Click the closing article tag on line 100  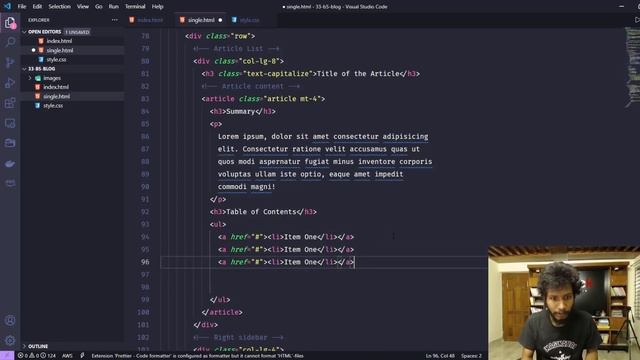222,312
